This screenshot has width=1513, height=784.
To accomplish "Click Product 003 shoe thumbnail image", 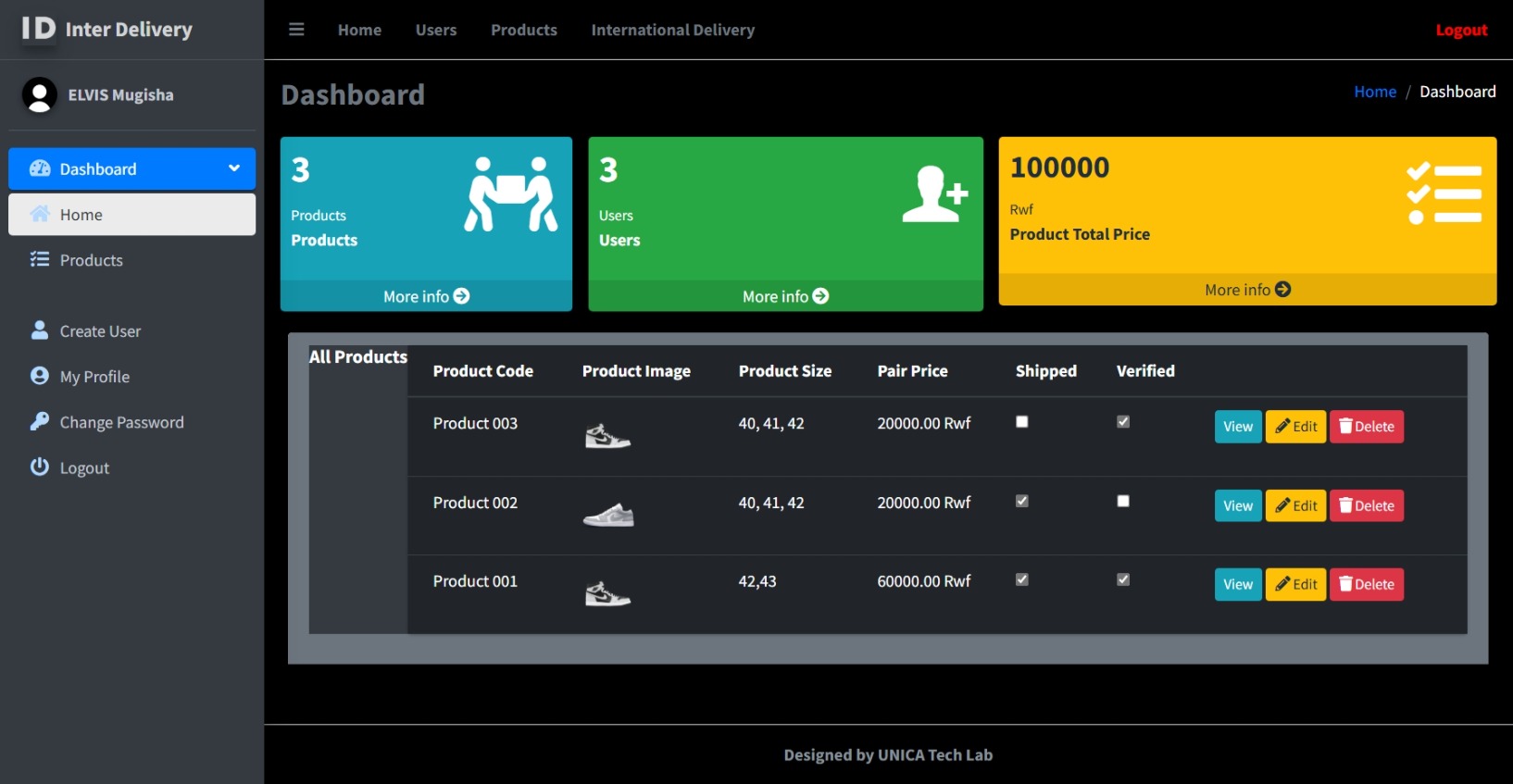I will coord(607,435).
